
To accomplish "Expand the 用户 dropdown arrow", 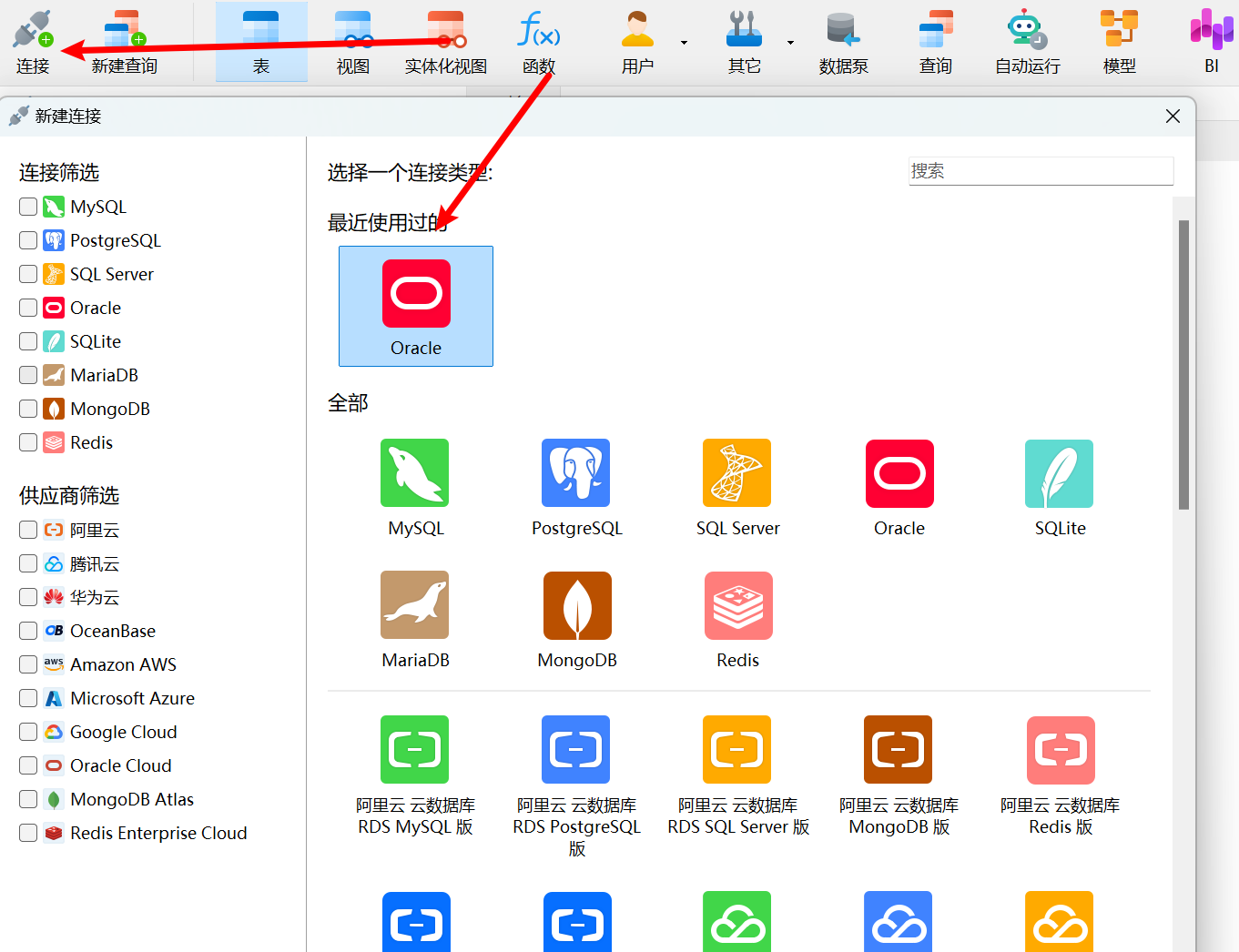I will click(x=684, y=43).
